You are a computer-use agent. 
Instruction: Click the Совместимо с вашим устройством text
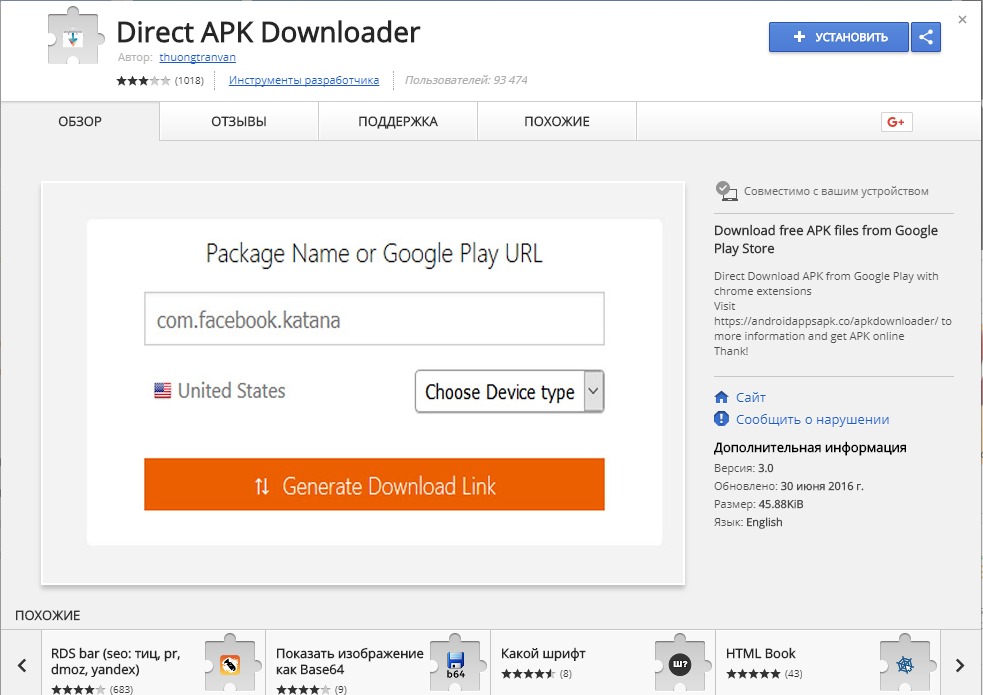coord(836,191)
